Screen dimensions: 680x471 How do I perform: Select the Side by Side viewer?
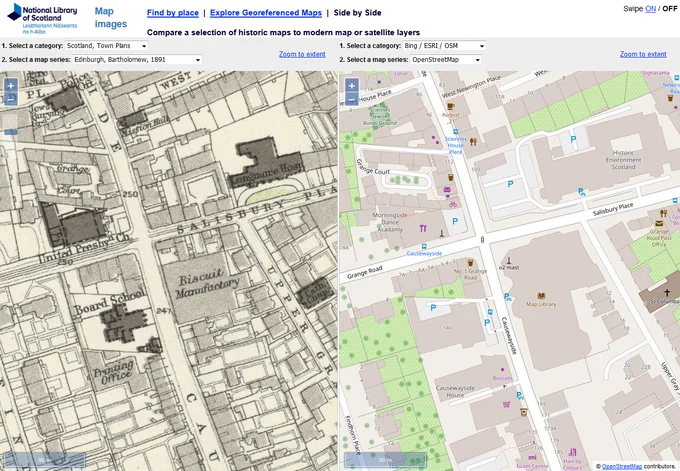click(x=357, y=13)
